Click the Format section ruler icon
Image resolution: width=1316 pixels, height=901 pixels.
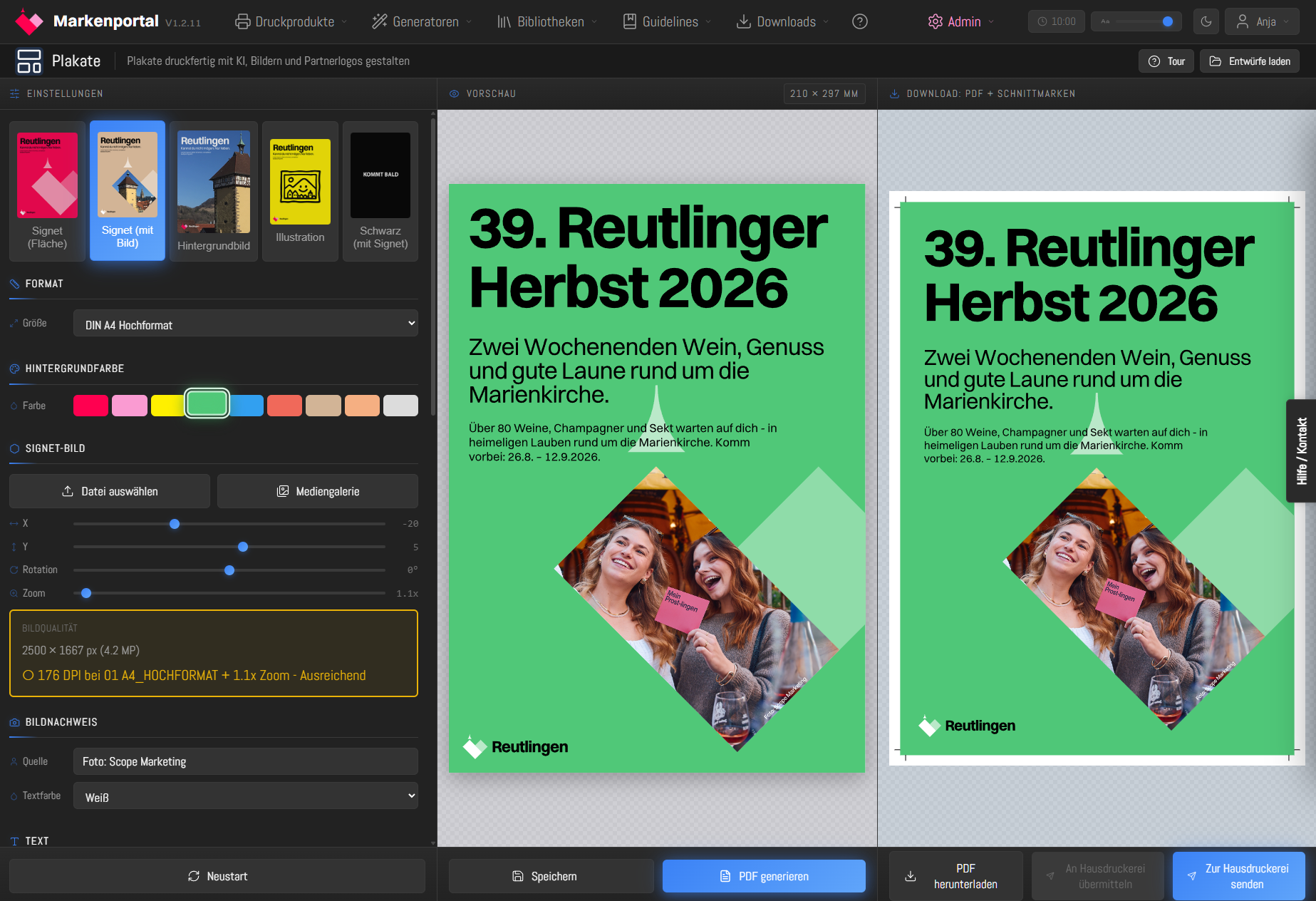14,284
